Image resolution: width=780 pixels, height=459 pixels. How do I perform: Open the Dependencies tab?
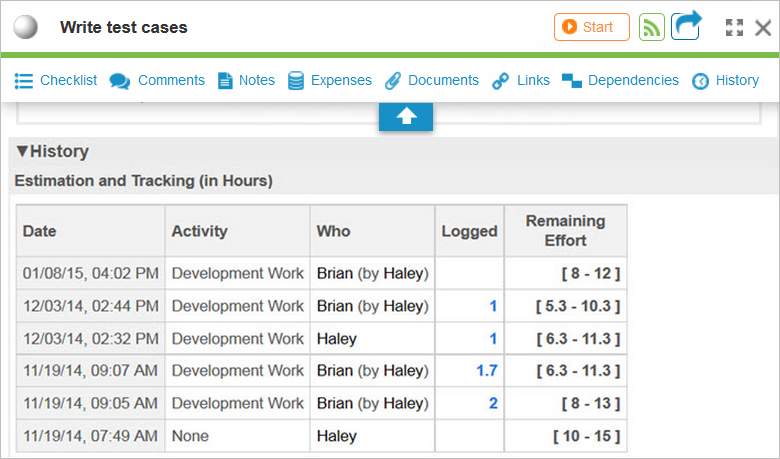620,80
